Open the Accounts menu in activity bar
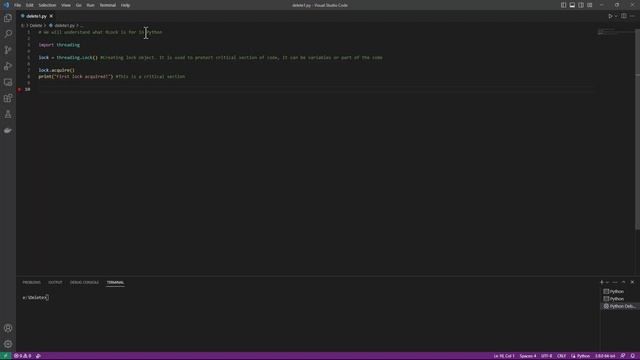 coord(8,328)
